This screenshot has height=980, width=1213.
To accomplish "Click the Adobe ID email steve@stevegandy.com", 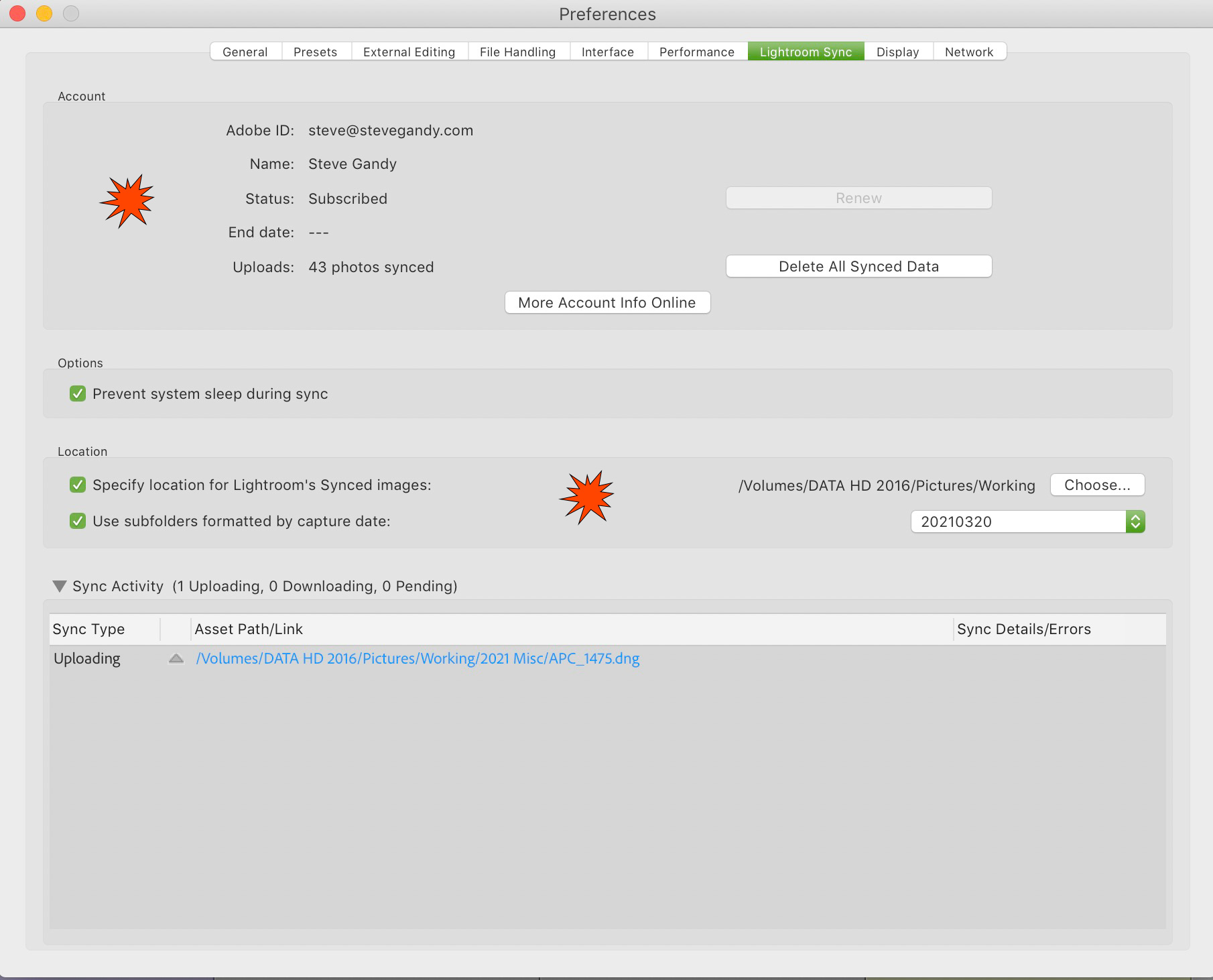I will [x=391, y=130].
